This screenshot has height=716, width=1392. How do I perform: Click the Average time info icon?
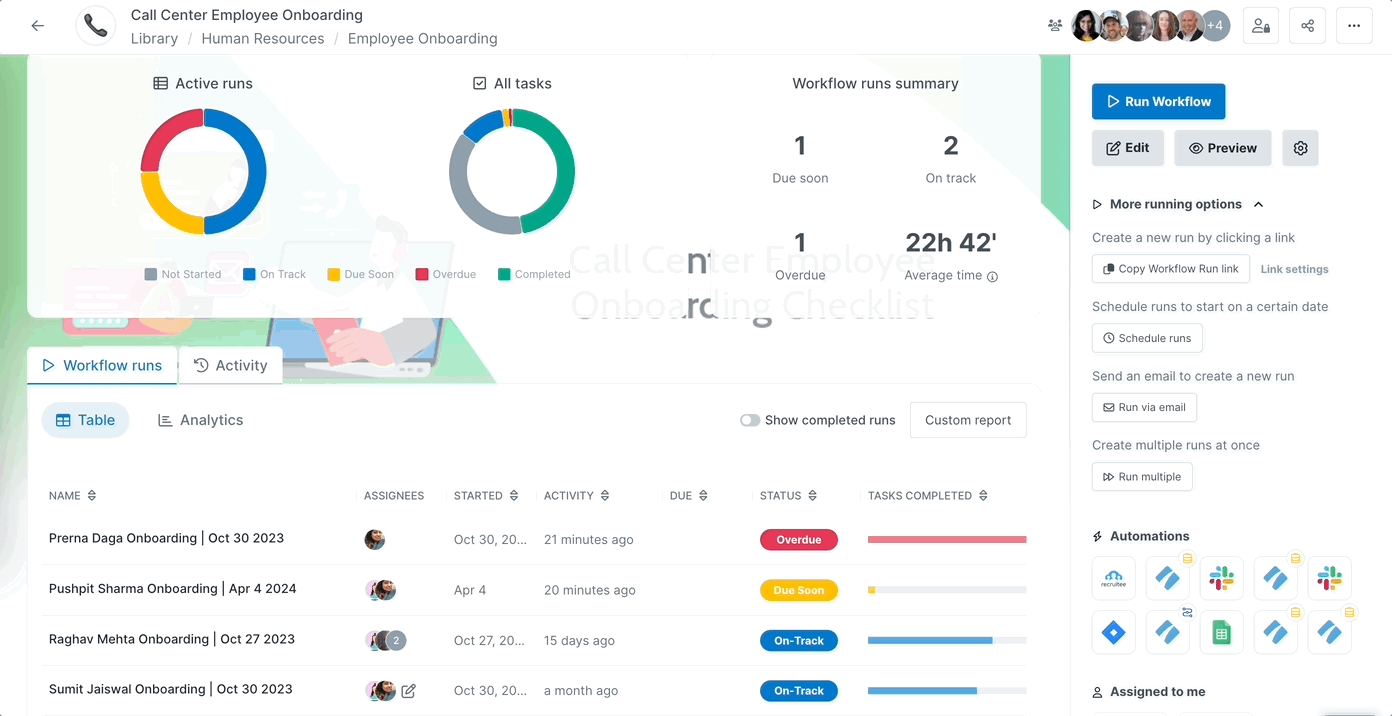992,277
